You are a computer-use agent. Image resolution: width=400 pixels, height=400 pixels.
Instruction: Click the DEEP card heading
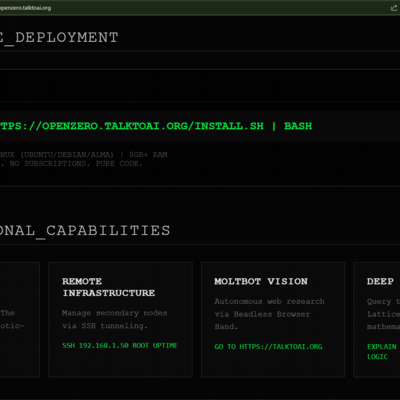[x=380, y=281]
